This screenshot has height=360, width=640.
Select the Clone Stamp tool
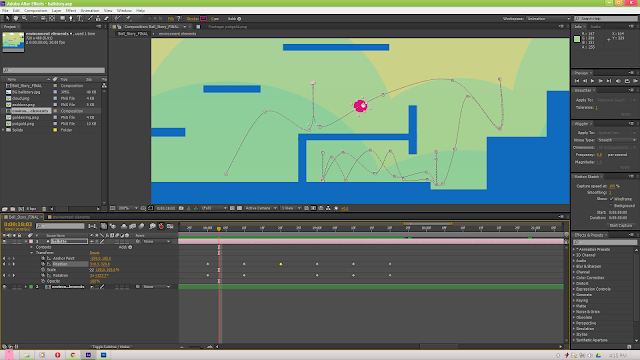point(98,18)
